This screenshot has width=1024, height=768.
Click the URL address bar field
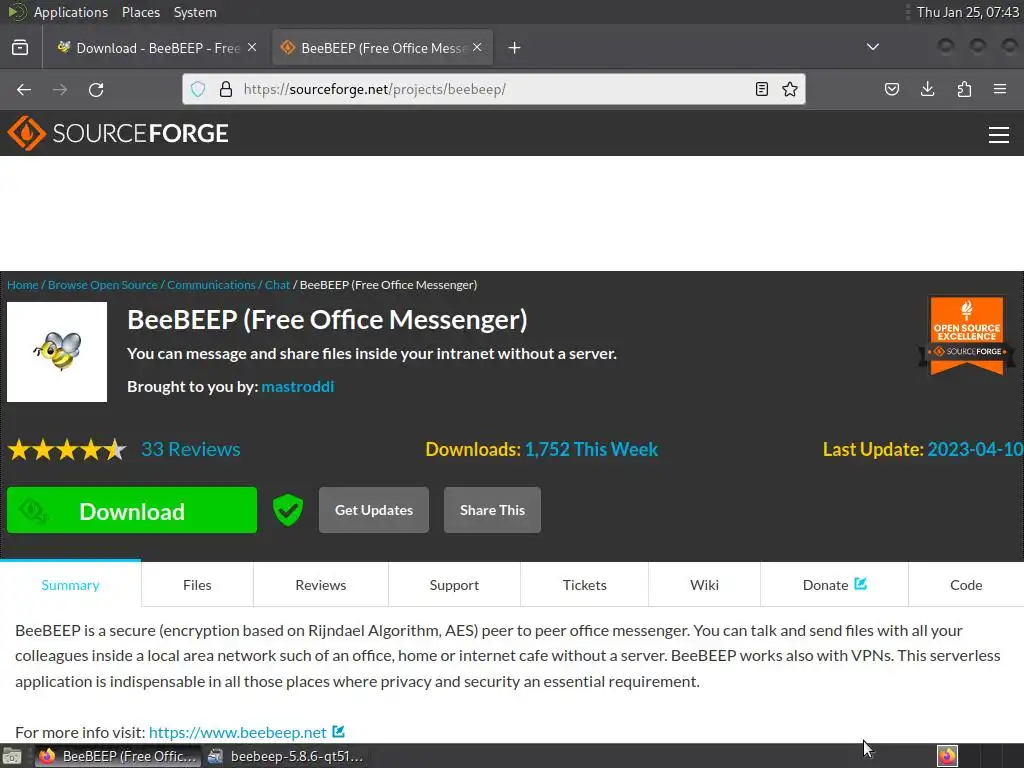pyautogui.click(x=493, y=89)
